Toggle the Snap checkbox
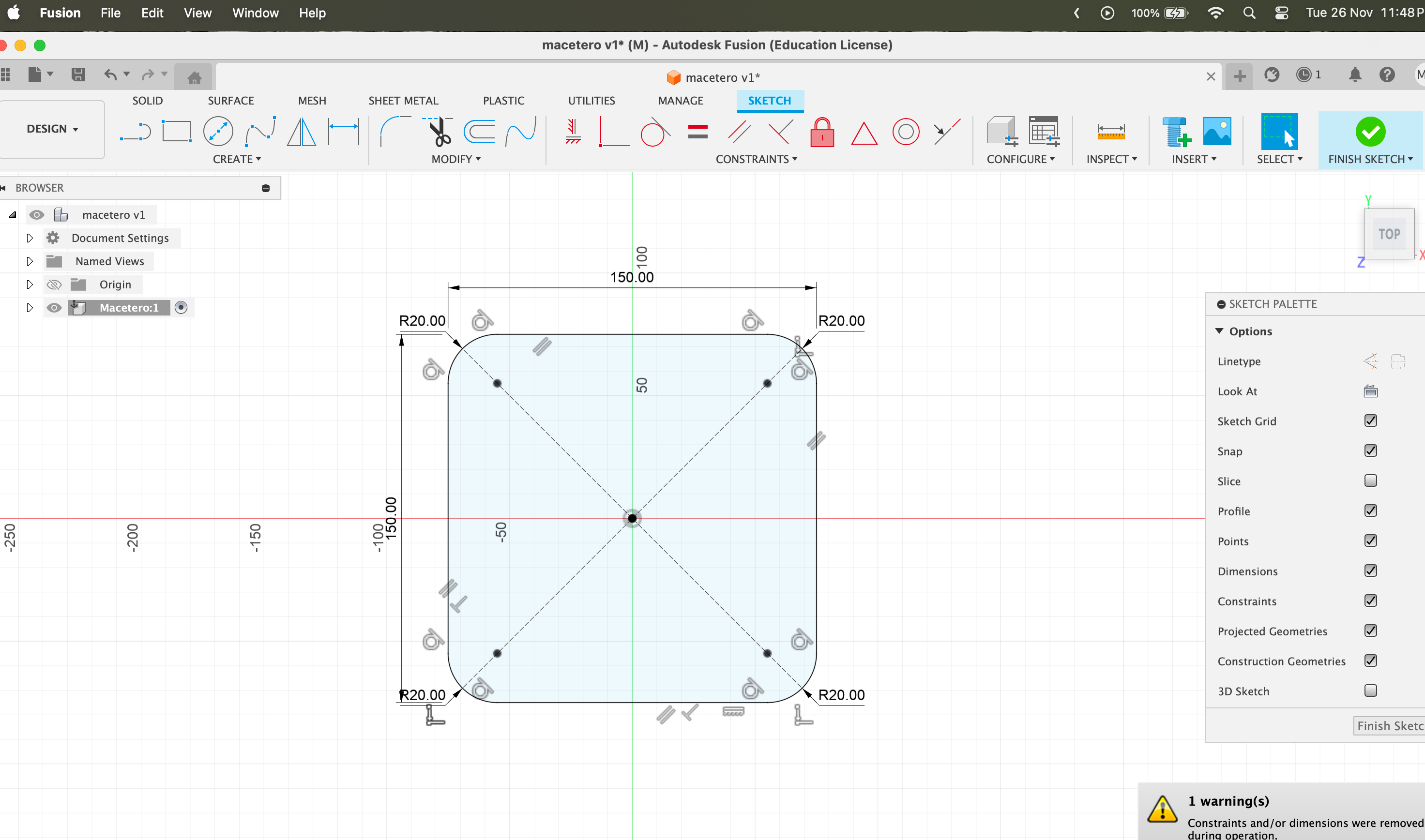This screenshot has height=840, width=1425. click(1370, 450)
